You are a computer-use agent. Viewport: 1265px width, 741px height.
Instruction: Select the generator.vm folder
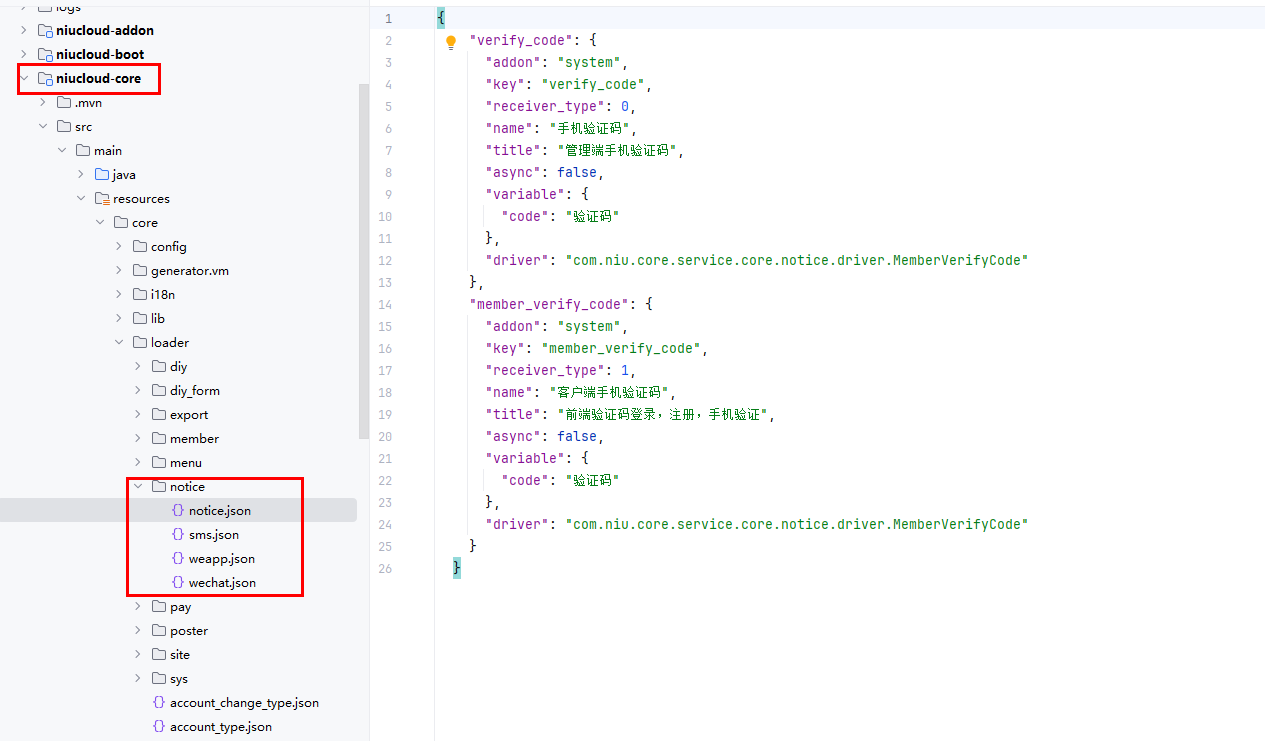click(x=190, y=271)
